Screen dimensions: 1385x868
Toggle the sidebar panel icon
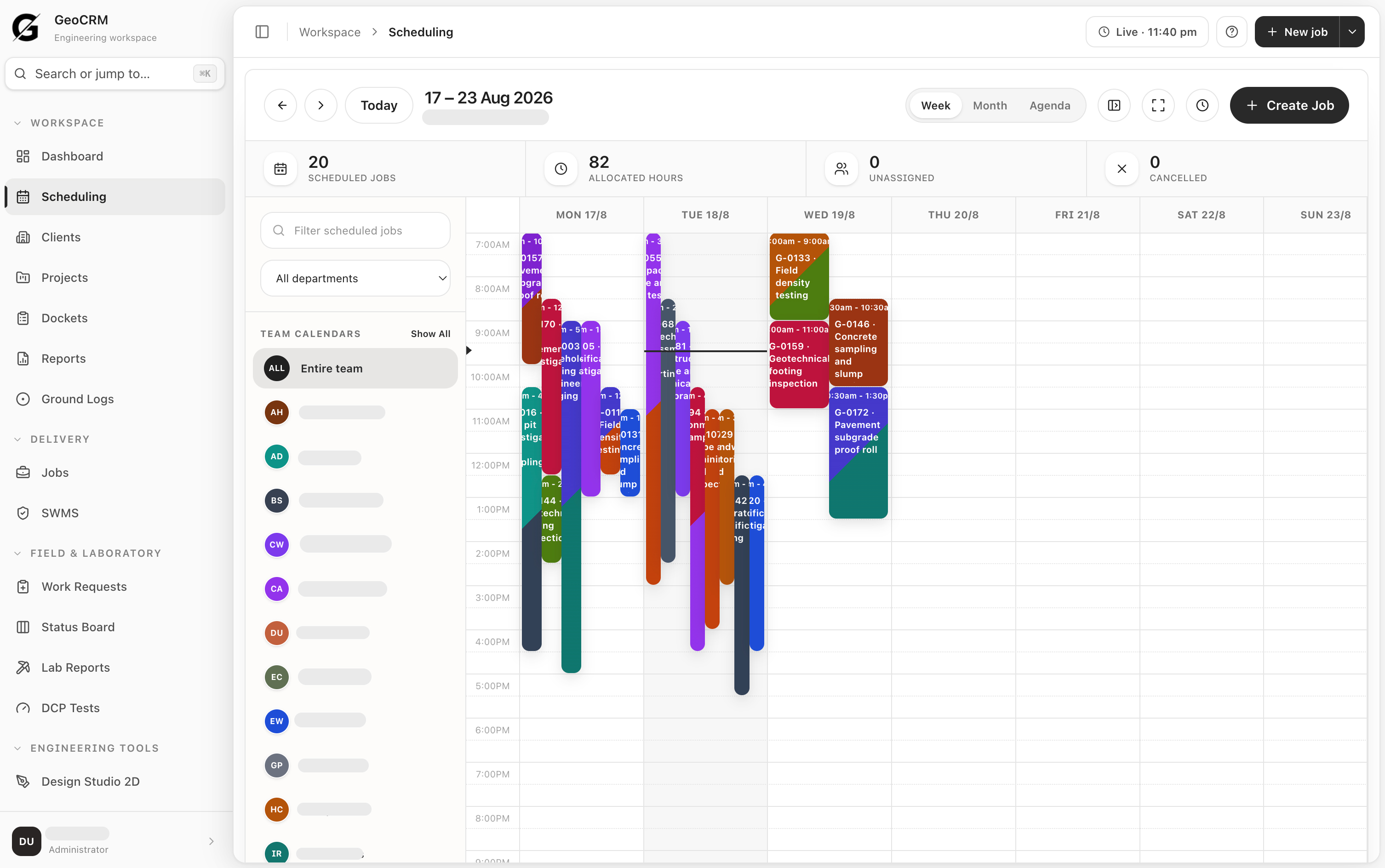[x=262, y=32]
